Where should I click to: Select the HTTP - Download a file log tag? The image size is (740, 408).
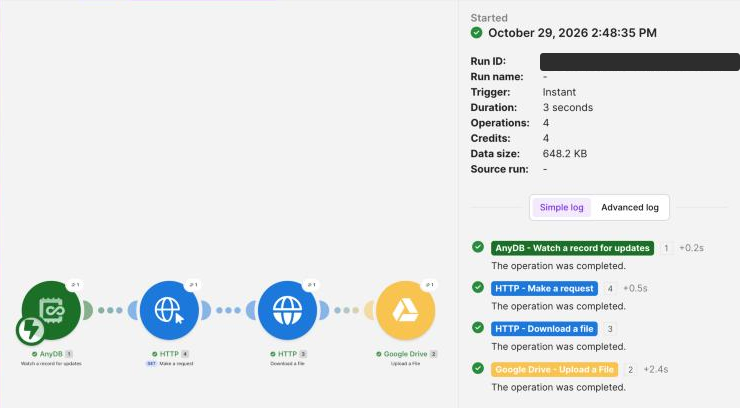click(x=544, y=329)
